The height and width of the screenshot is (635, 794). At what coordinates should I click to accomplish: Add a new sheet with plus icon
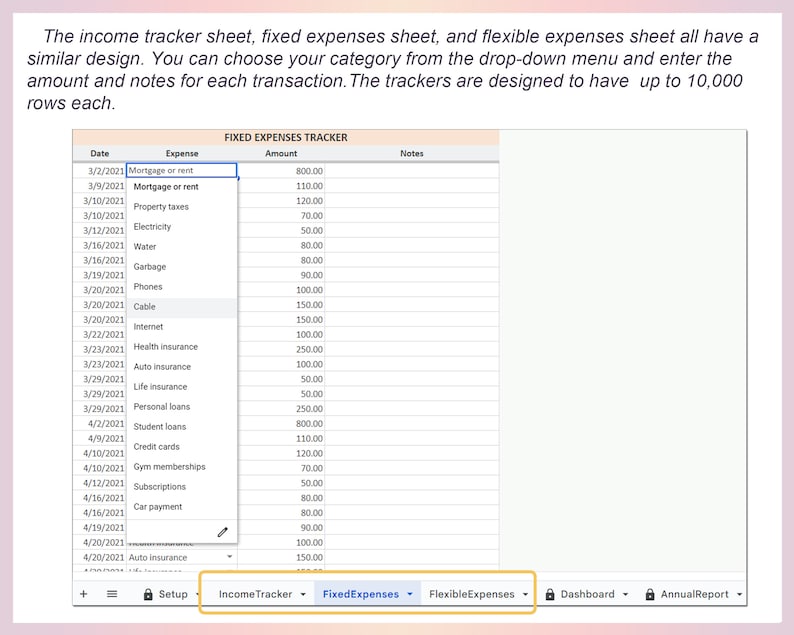pos(84,593)
